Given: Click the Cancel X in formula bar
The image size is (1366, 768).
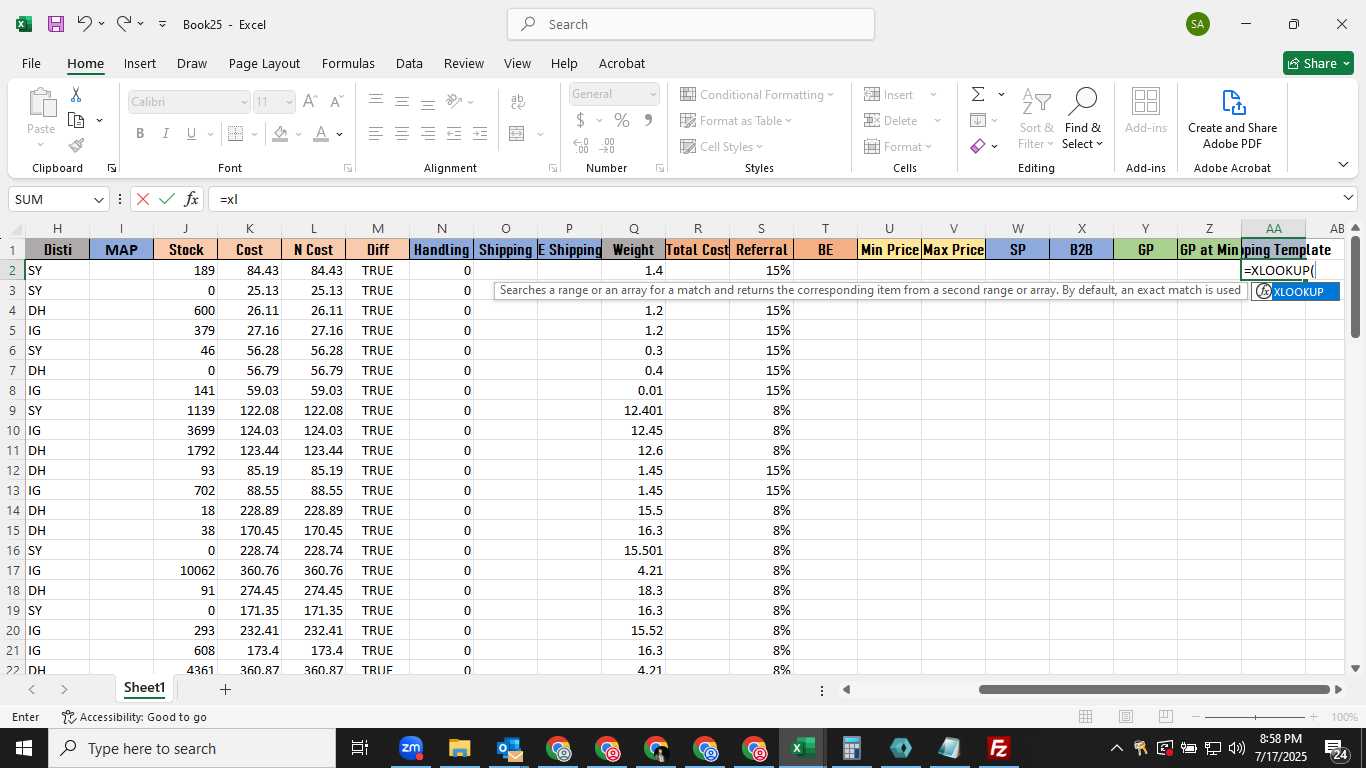Looking at the screenshot, I should coord(142,199).
